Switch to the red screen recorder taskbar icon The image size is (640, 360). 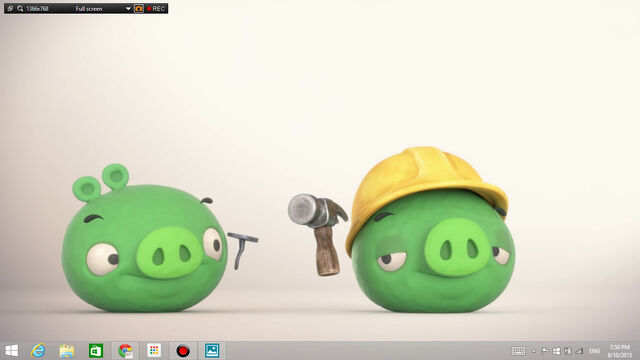pos(183,351)
